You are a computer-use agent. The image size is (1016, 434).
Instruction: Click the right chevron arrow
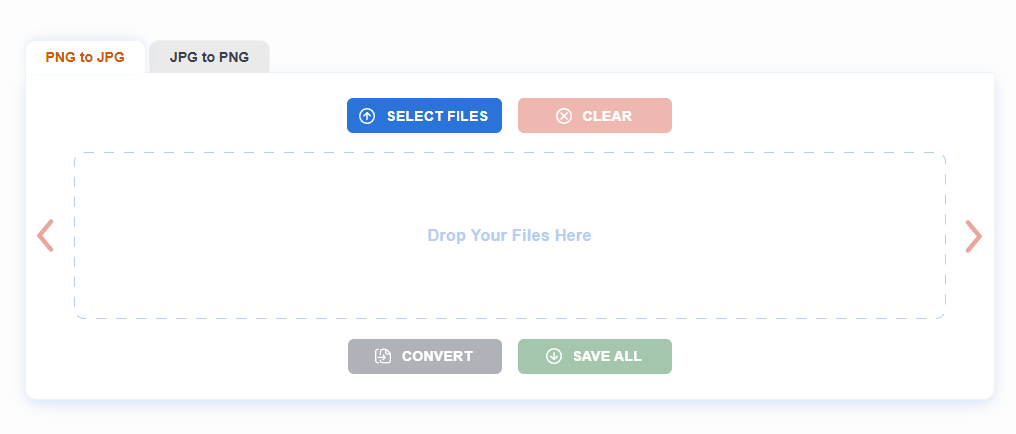[974, 236]
